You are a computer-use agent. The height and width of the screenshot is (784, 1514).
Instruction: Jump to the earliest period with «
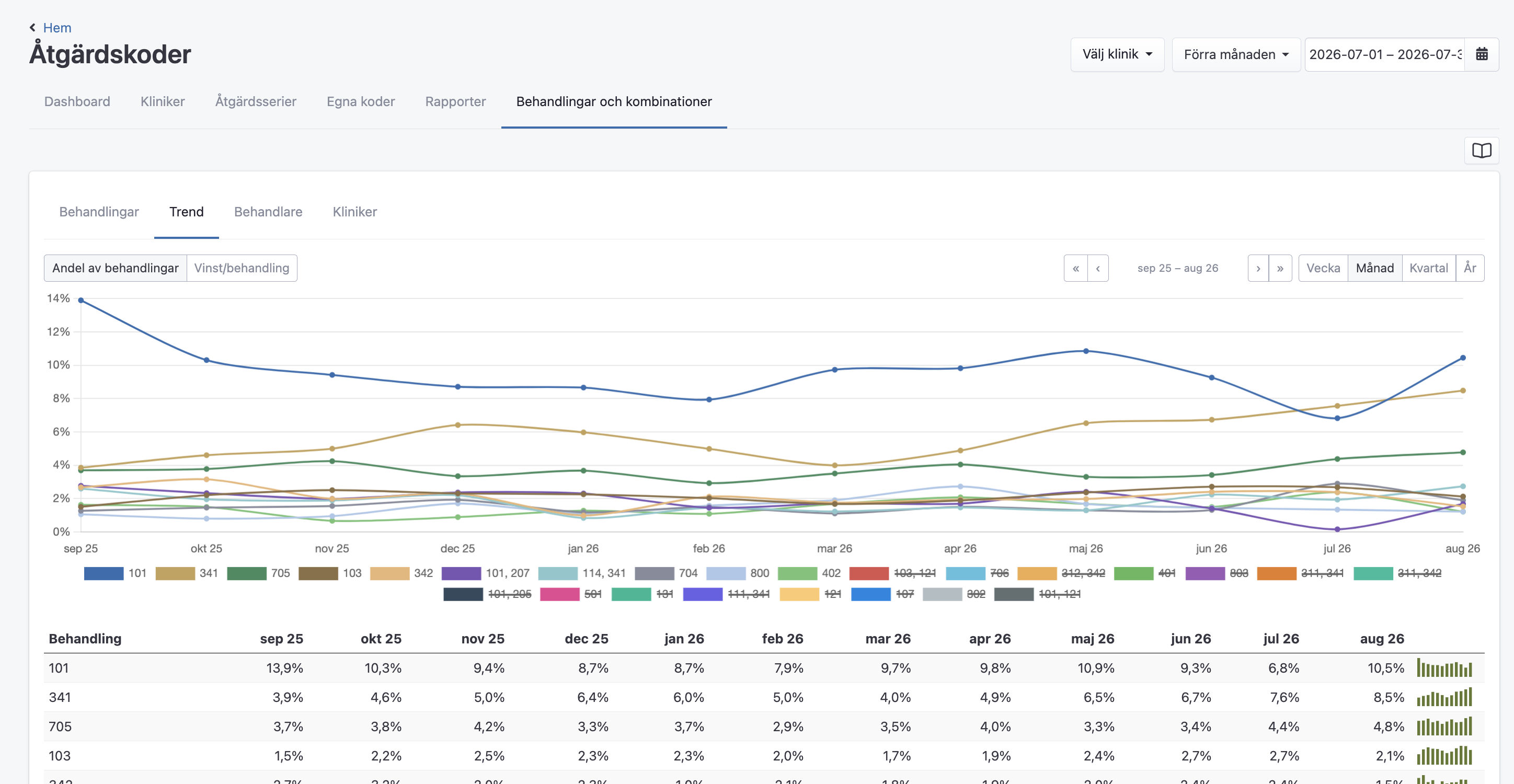(1075, 268)
